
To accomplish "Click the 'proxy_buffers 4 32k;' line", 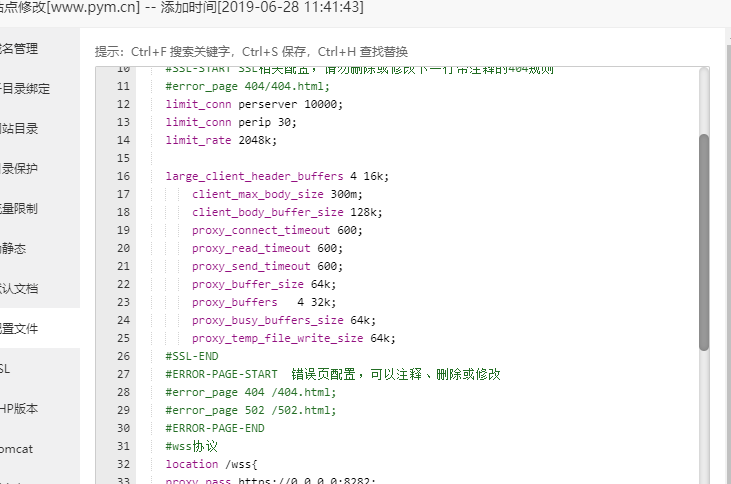I will coord(264,303).
